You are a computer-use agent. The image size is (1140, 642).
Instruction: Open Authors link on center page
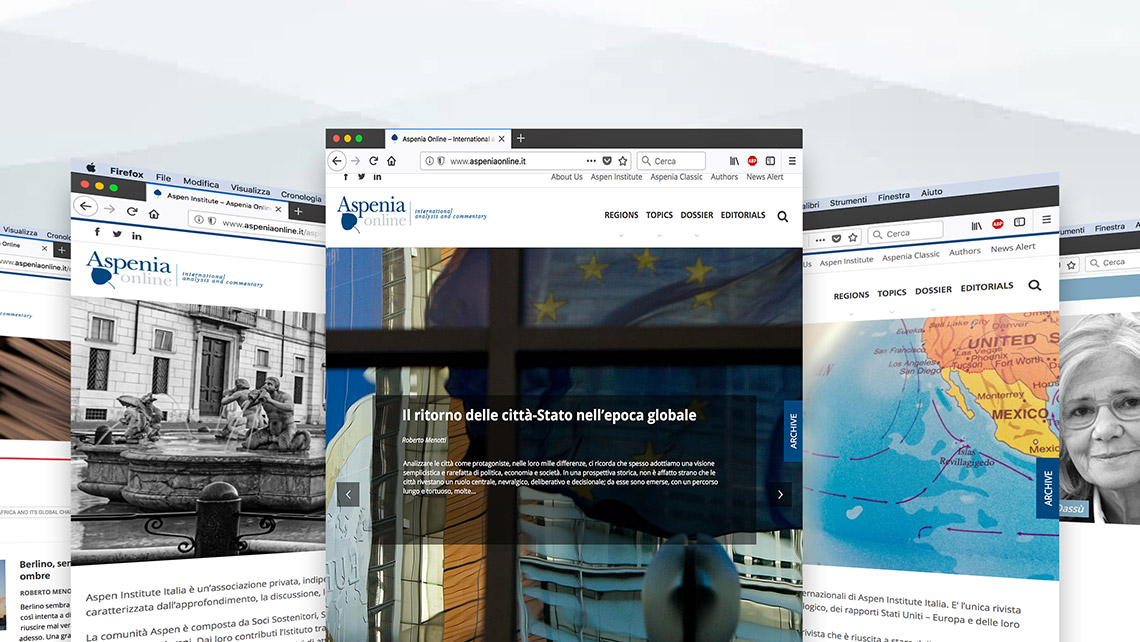724,177
